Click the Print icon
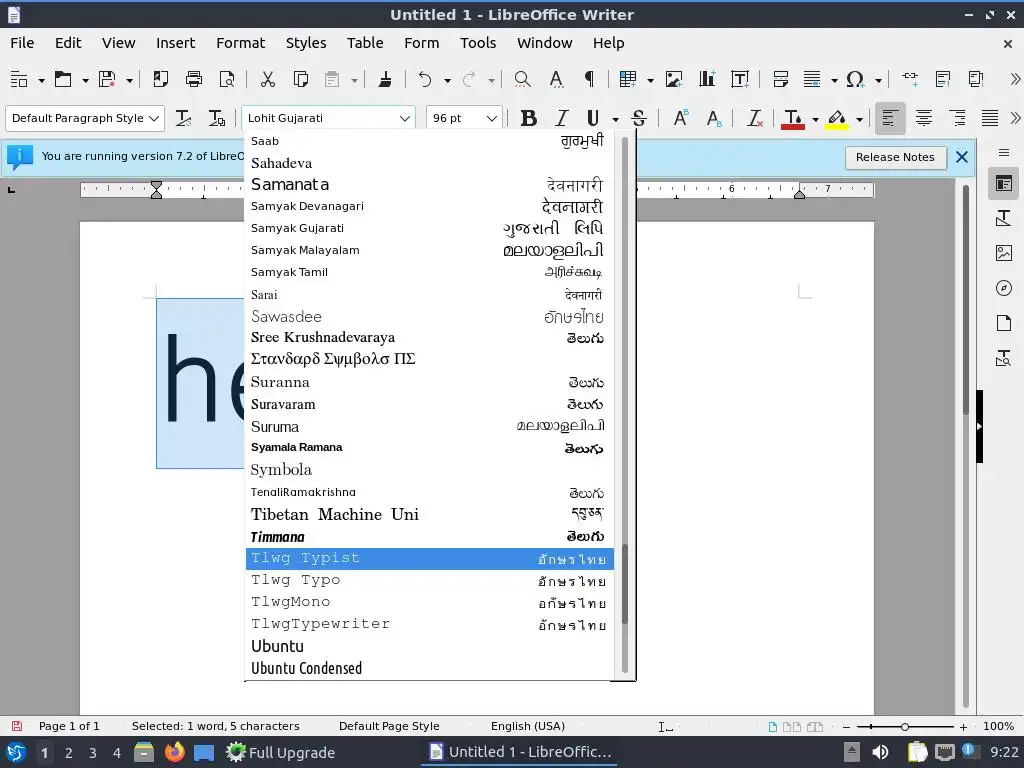1024x768 pixels. [194, 79]
